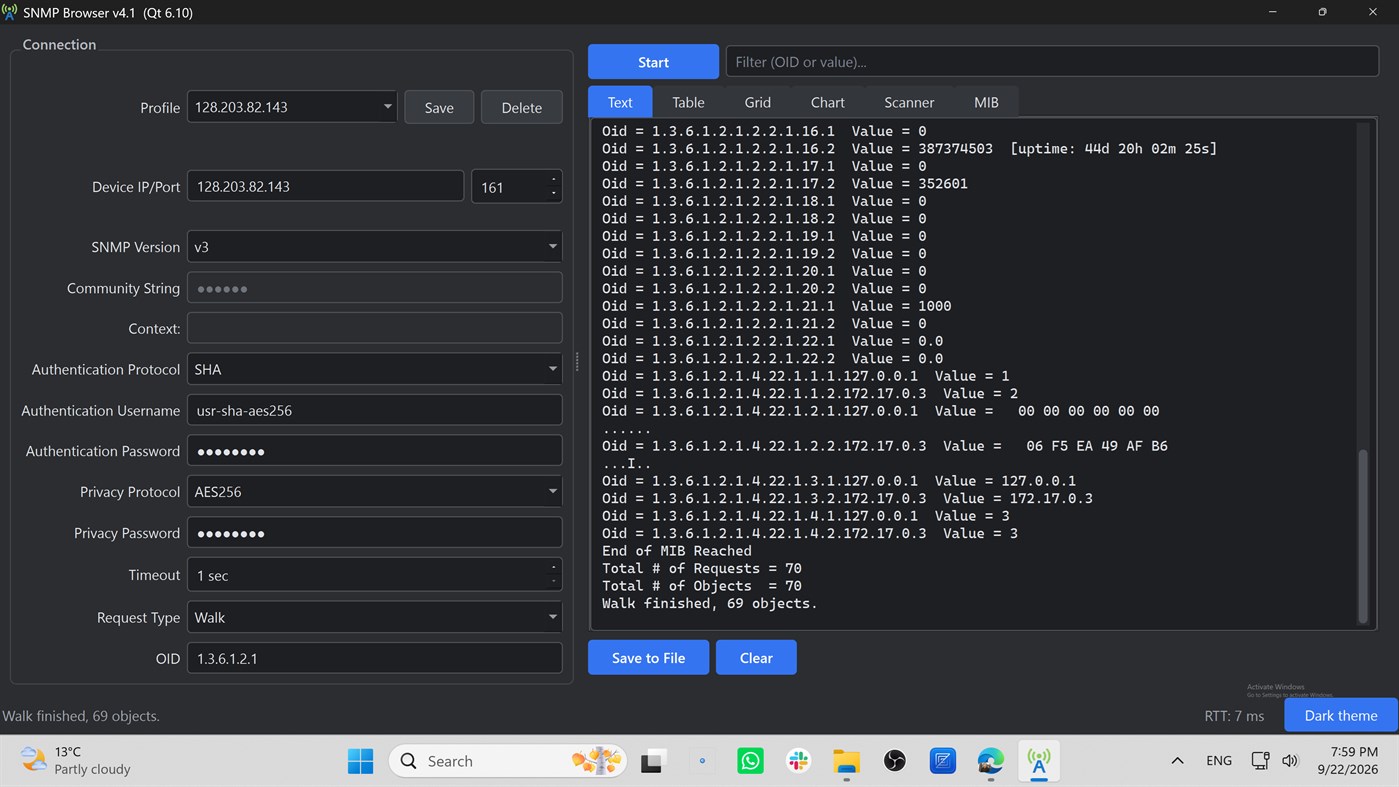Delete the selected profile
Image resolution: width=1399 pixels, height=787 pixels.
click(522, 107)
